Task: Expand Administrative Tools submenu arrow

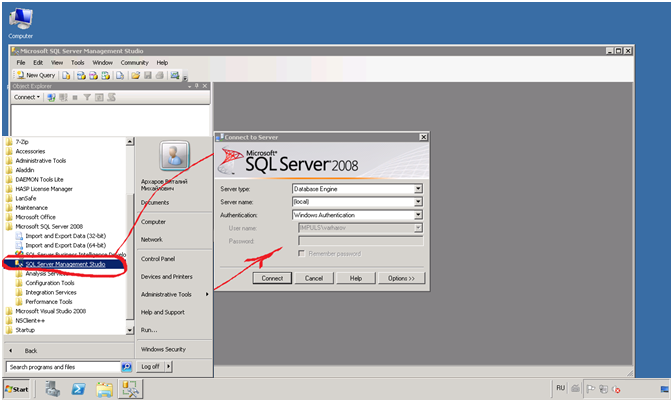Action: [207, 294]
